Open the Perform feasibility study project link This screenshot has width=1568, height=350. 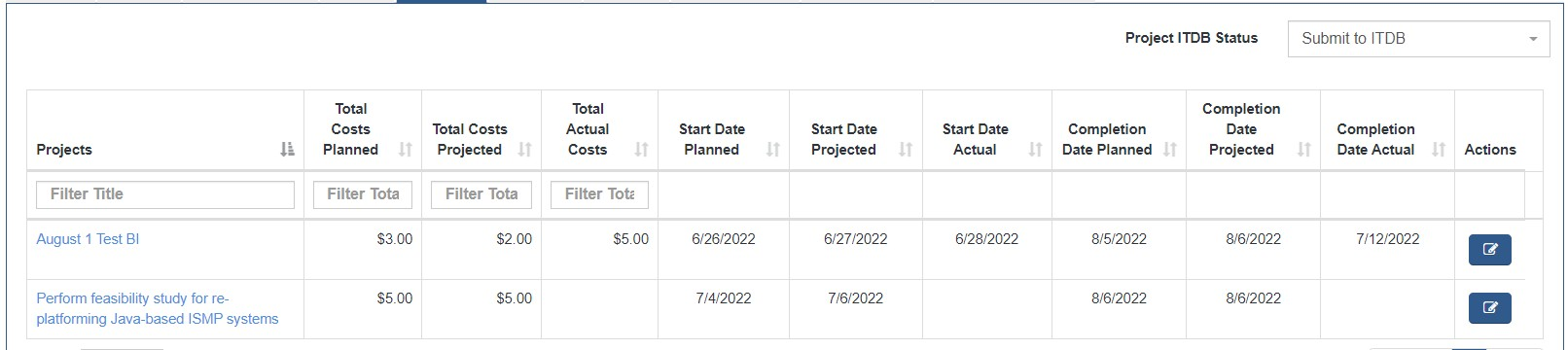(158, 308)
